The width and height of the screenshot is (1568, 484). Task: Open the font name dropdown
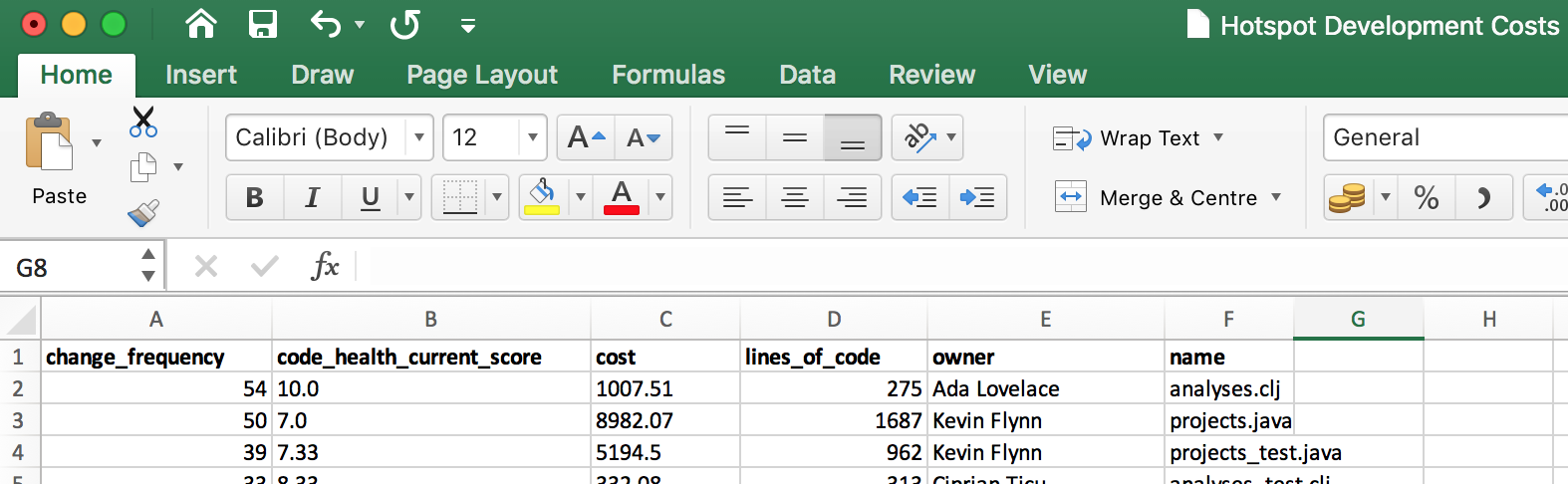point(419,137)
